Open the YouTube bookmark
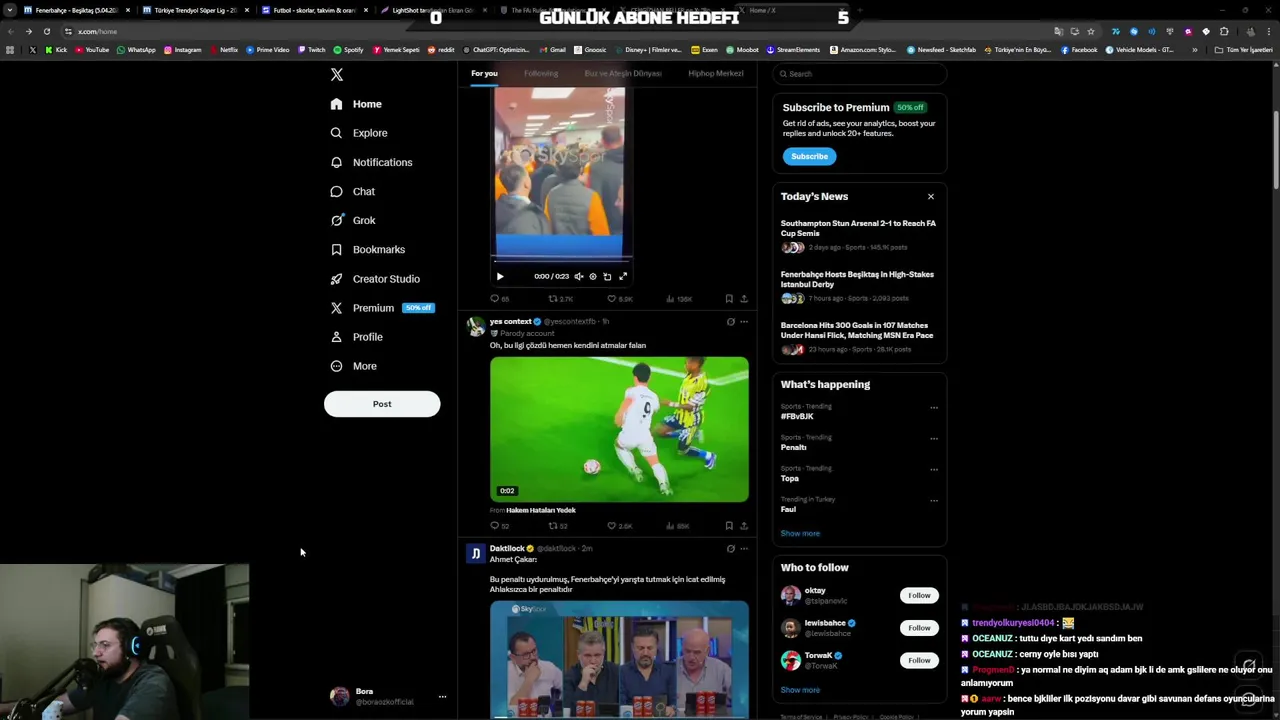1280x720 pixels. point(92,50)
